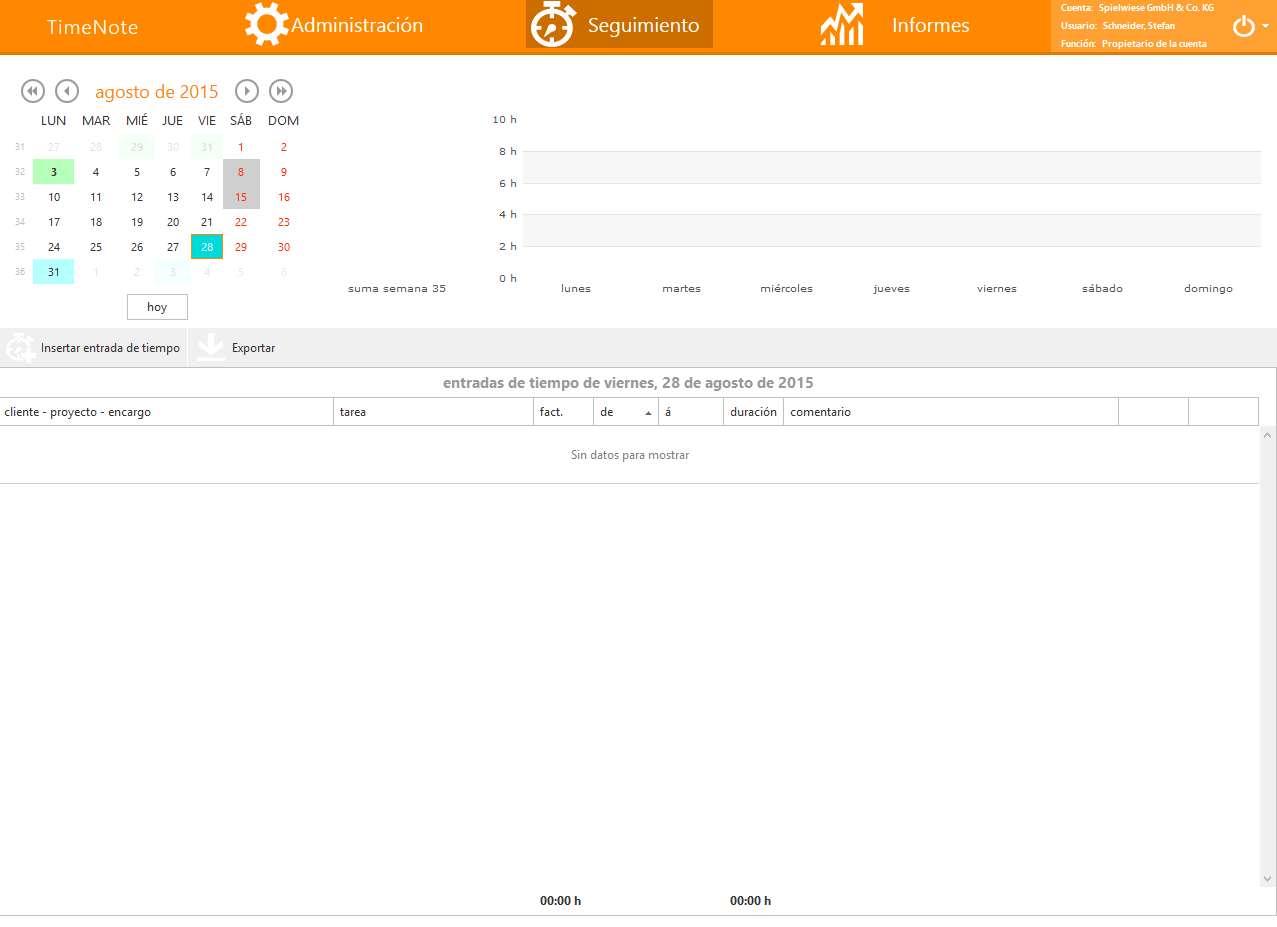Screen dimensions: 1277x927
Task: Click the Exportar download icon
Action: click(x=210, y=348)
